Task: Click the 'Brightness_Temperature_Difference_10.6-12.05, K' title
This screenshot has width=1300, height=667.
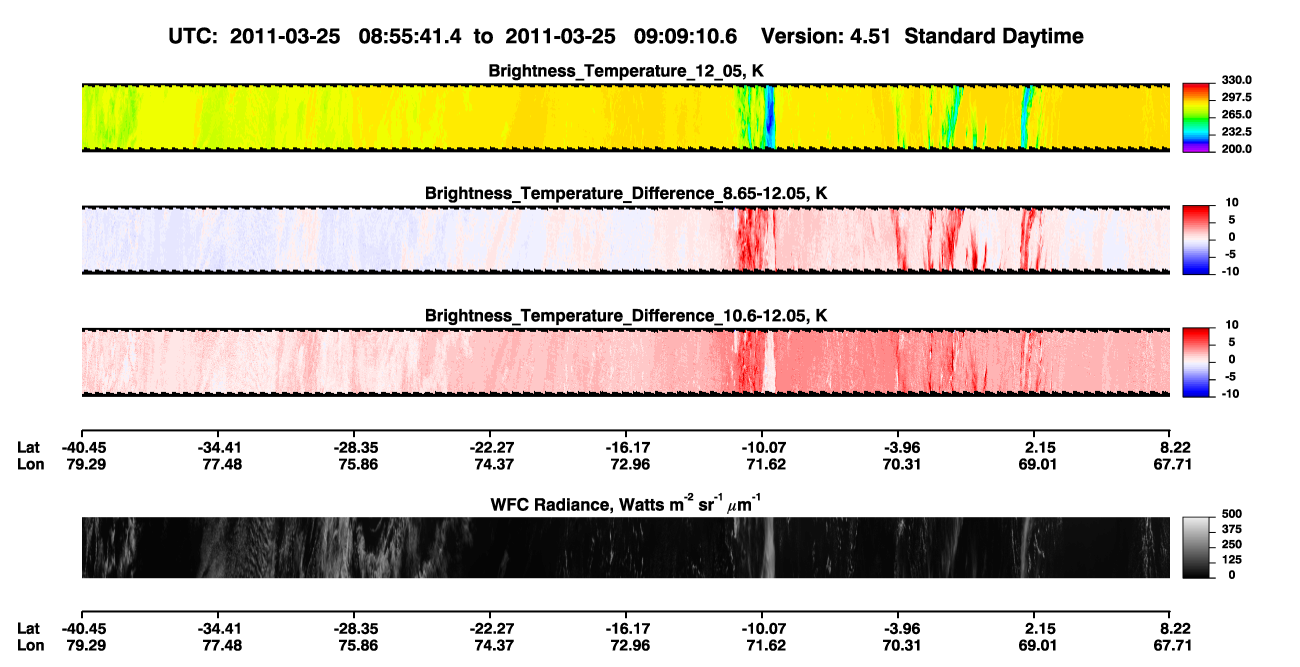Action: click(626, 316)
